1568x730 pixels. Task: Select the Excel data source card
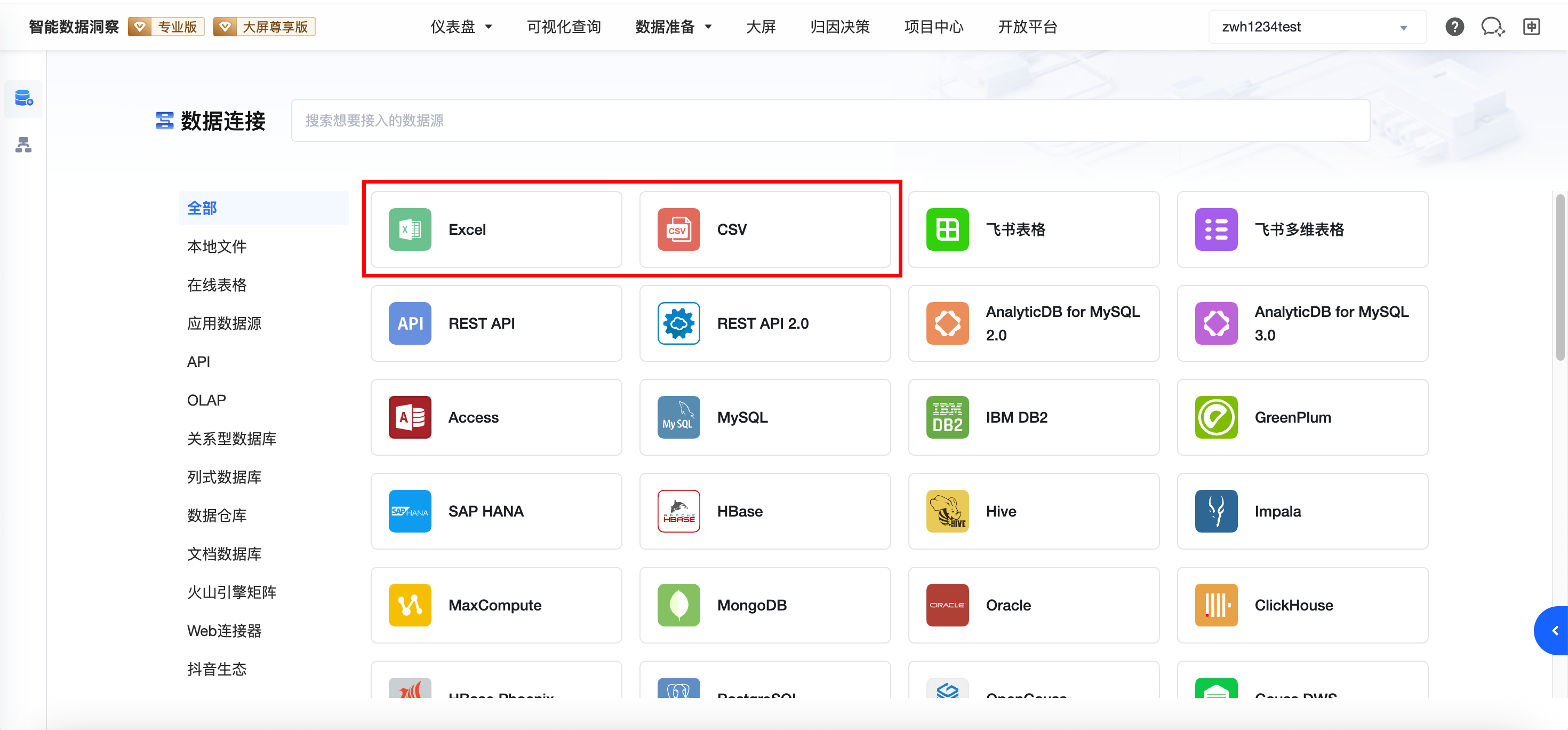tap(495, 229)
